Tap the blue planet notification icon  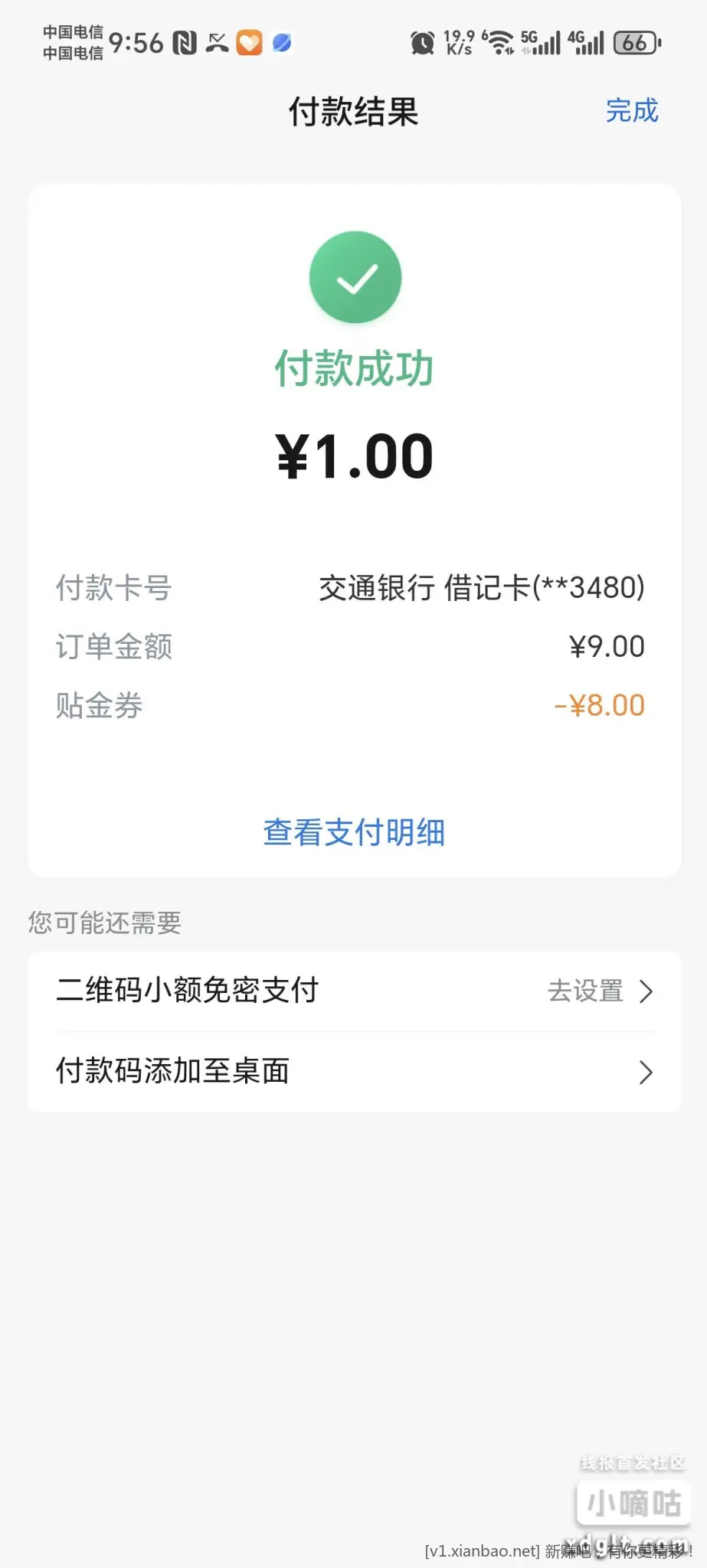pos(282,43)
